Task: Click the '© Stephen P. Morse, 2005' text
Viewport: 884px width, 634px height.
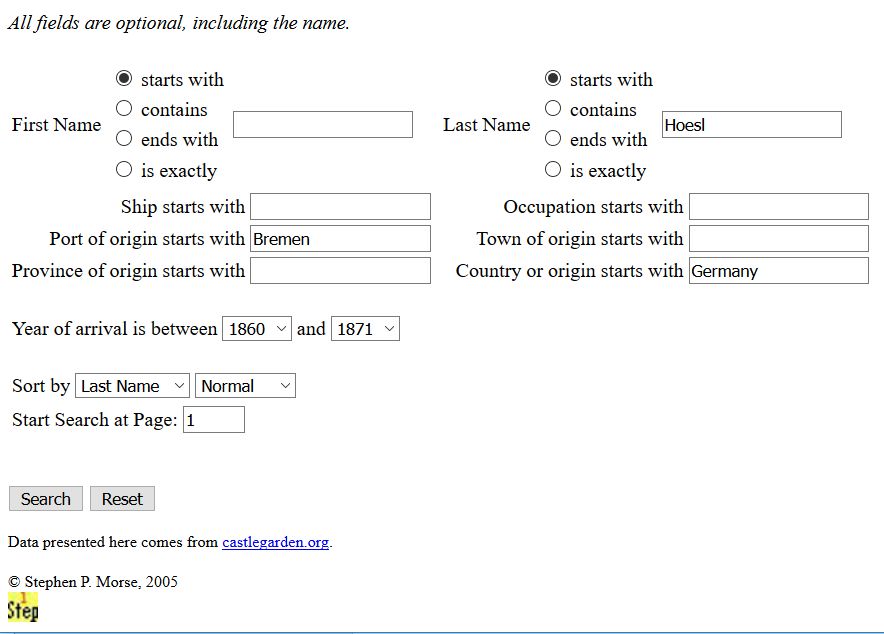Action: (93, 582)
